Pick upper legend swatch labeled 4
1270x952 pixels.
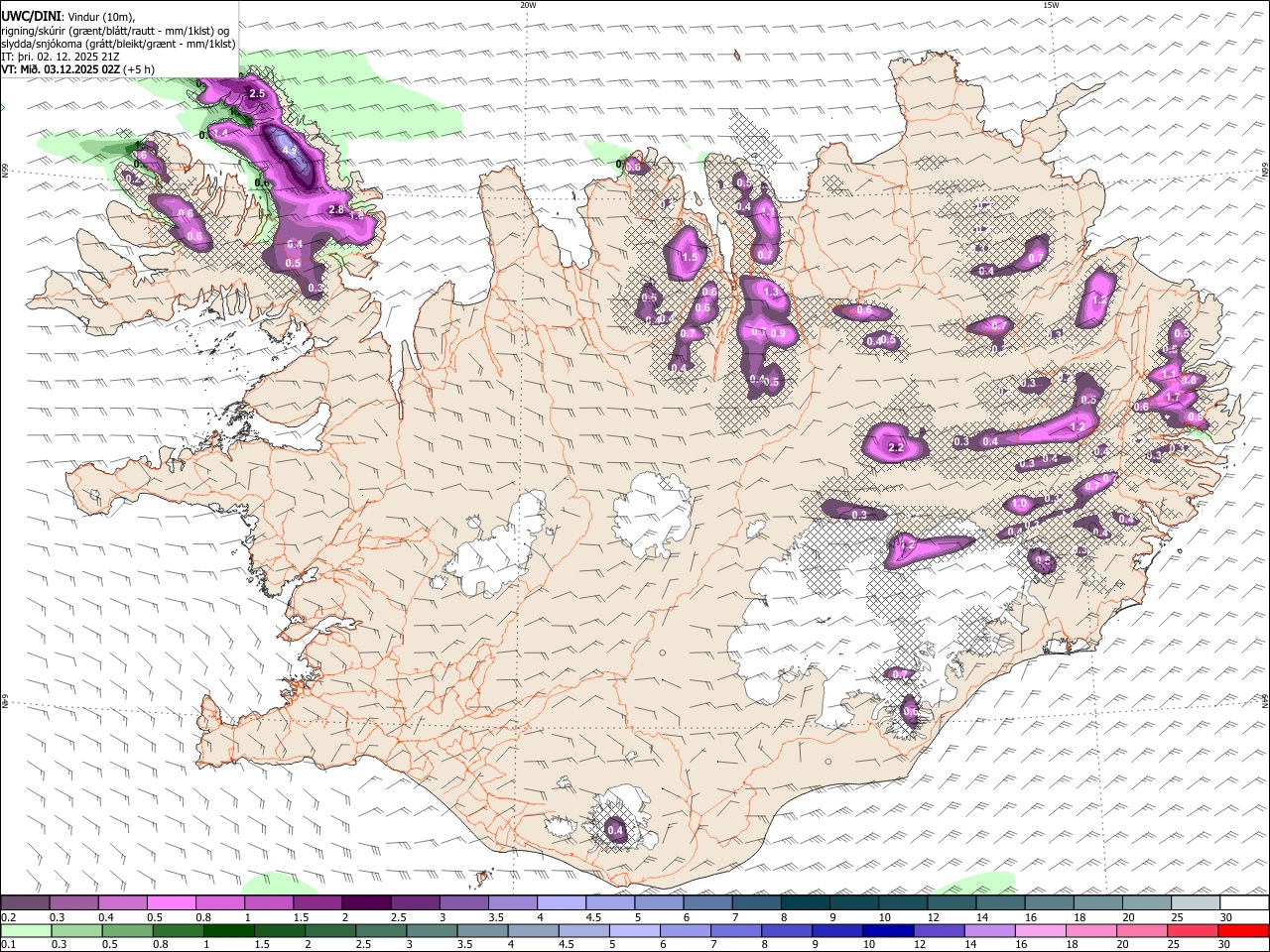point(562,902)
